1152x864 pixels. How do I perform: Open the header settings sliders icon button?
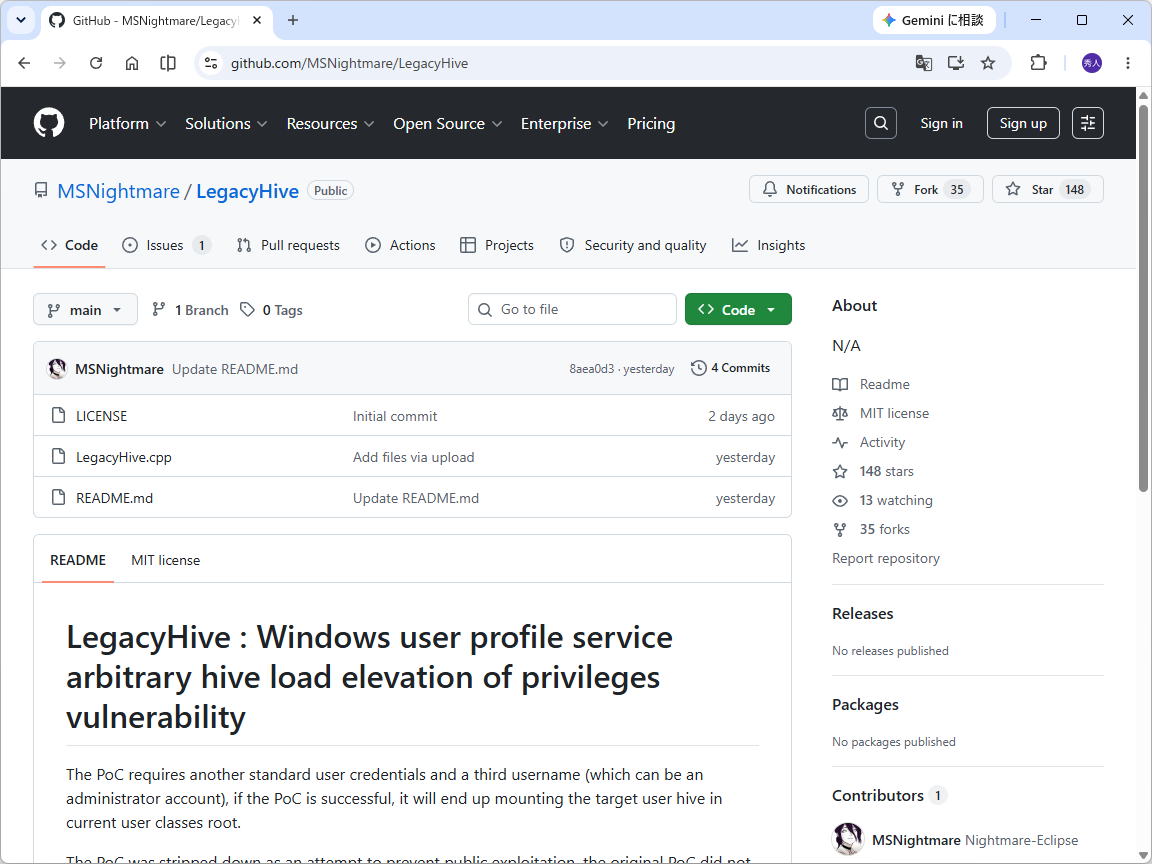coord(1087,123)
